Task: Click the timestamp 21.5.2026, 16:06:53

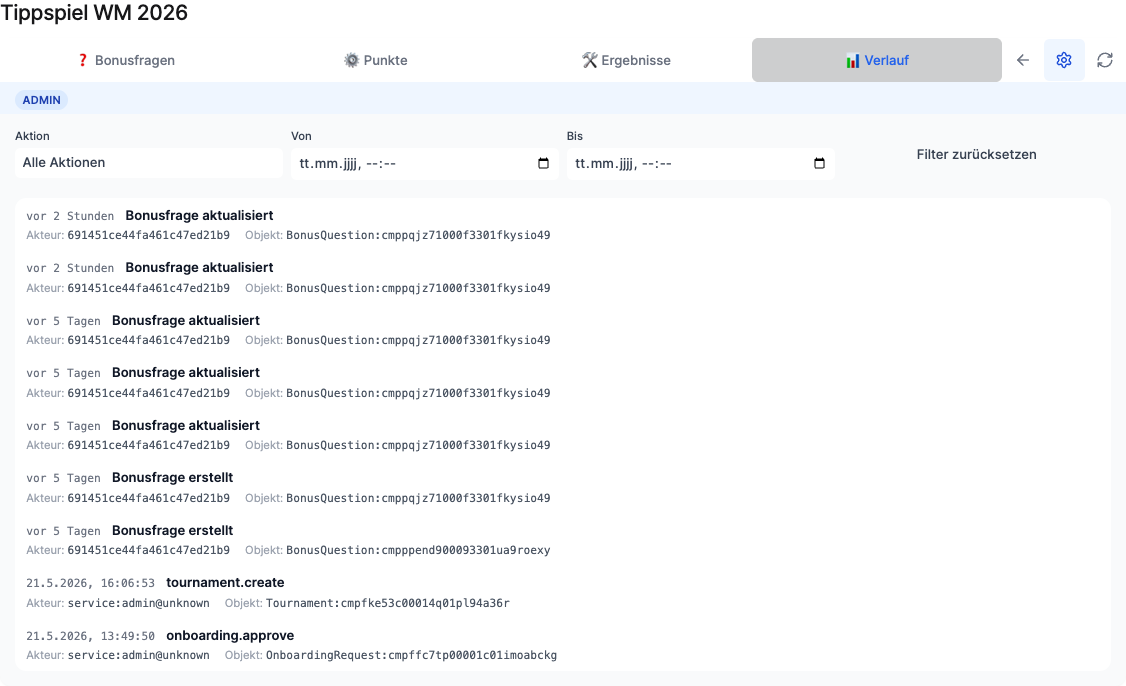Action: pyautogui.click(x=90, y=583)
